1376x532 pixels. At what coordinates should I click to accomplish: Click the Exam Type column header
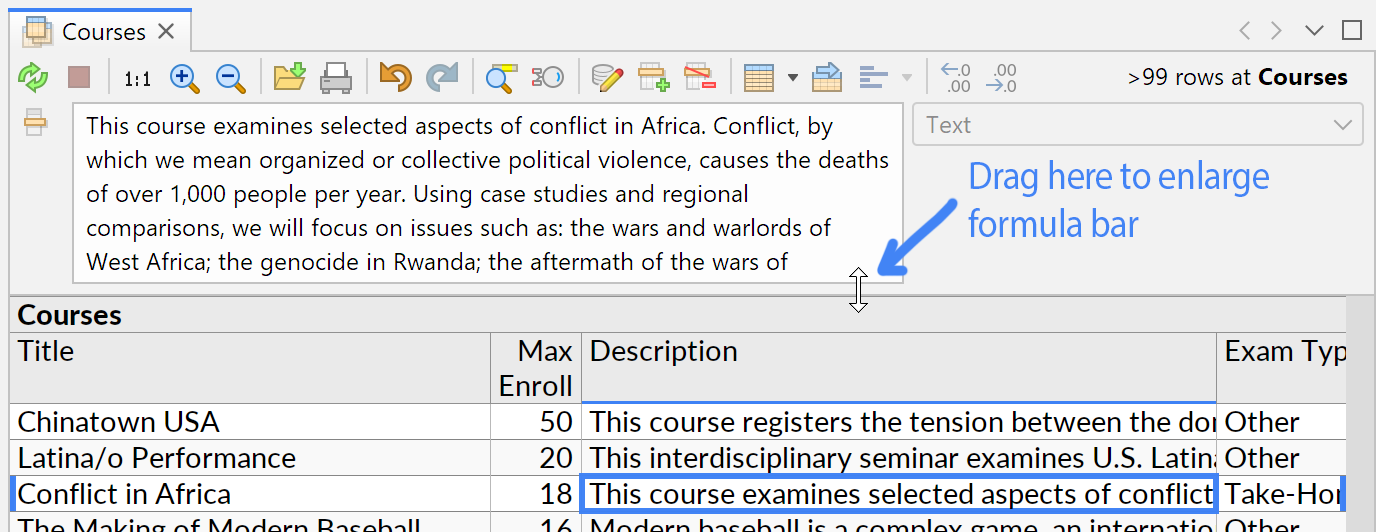[1281, 368]
